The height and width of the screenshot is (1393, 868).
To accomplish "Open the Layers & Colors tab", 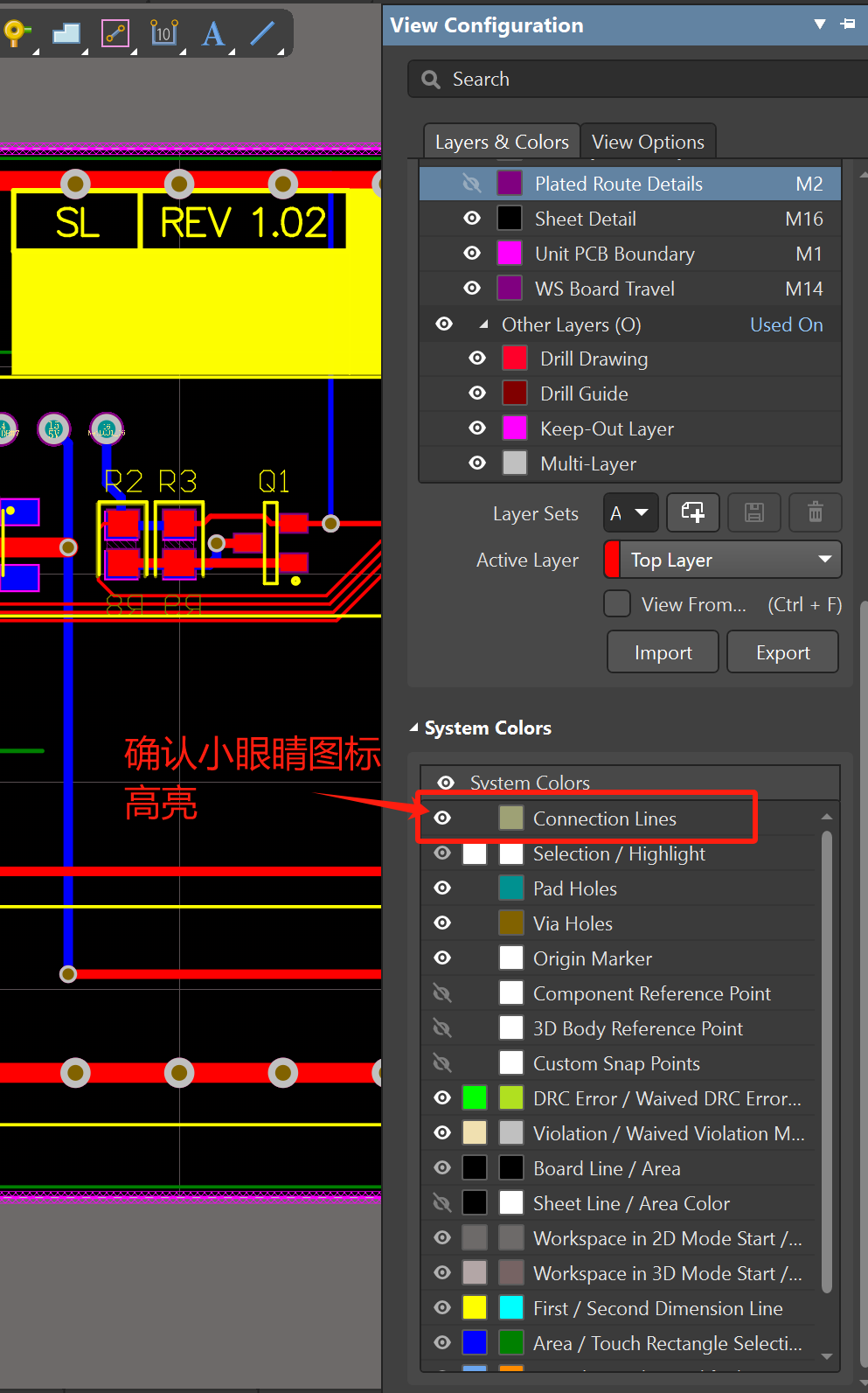I will (502, 142).
